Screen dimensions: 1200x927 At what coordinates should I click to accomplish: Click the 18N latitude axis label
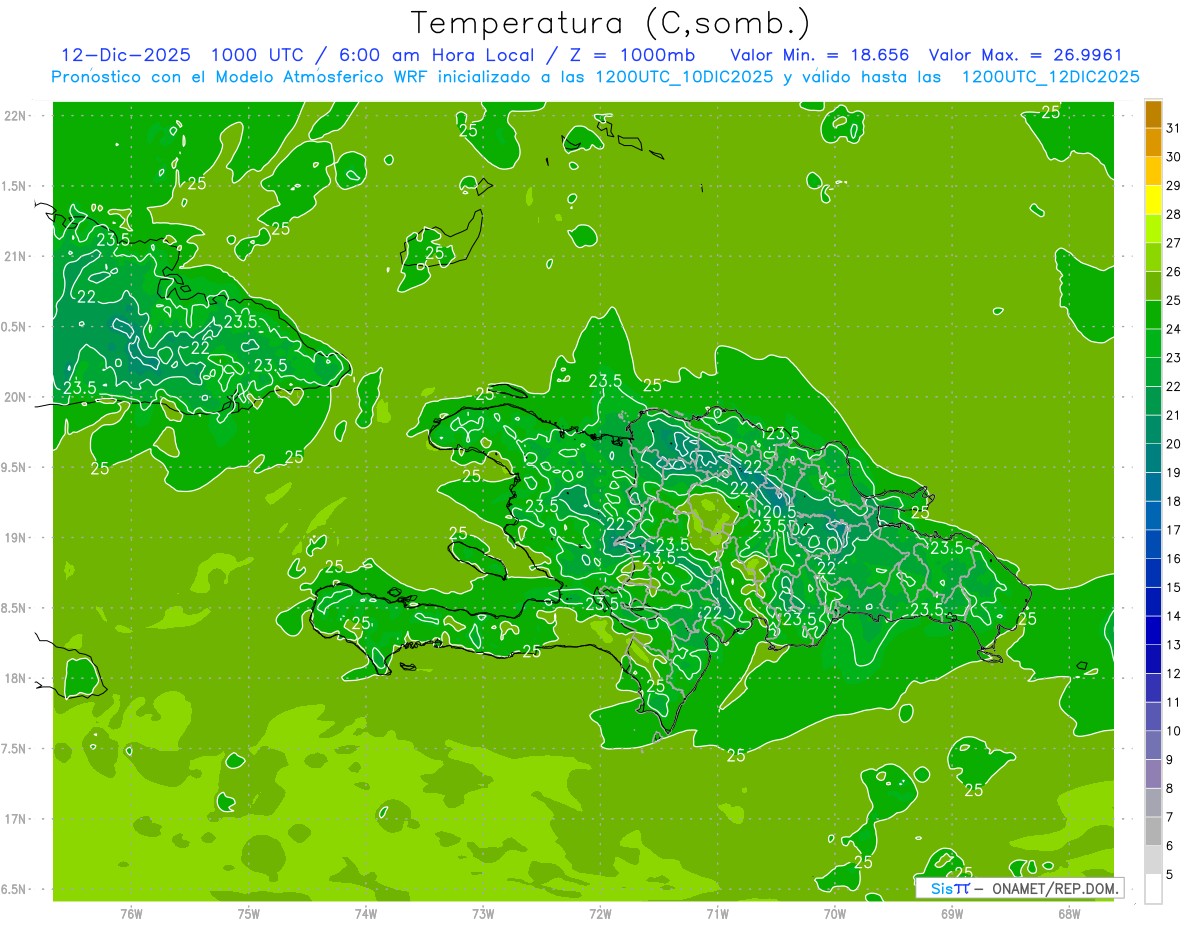[17, 678]
